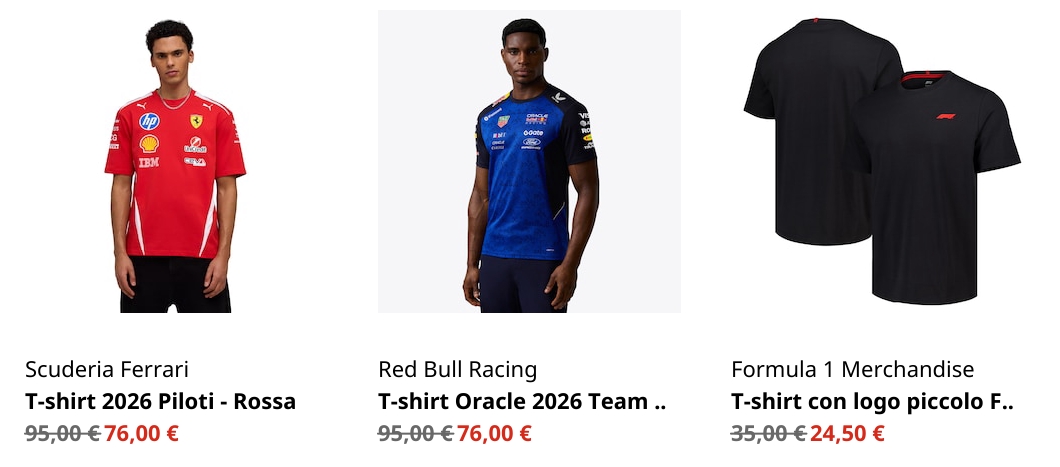The image size is (1060, 467).
Task: Click the red F1 logo on the black T-shirt
Action: coord(946,116)
